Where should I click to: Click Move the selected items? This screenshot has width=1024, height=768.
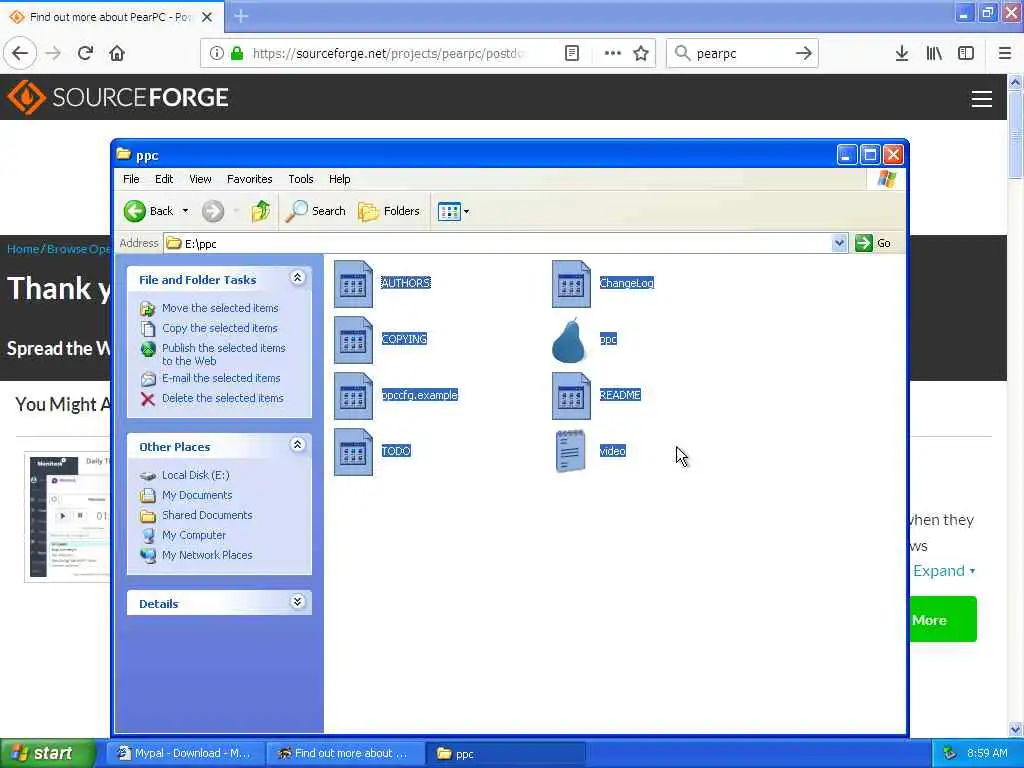coord(220,308)
